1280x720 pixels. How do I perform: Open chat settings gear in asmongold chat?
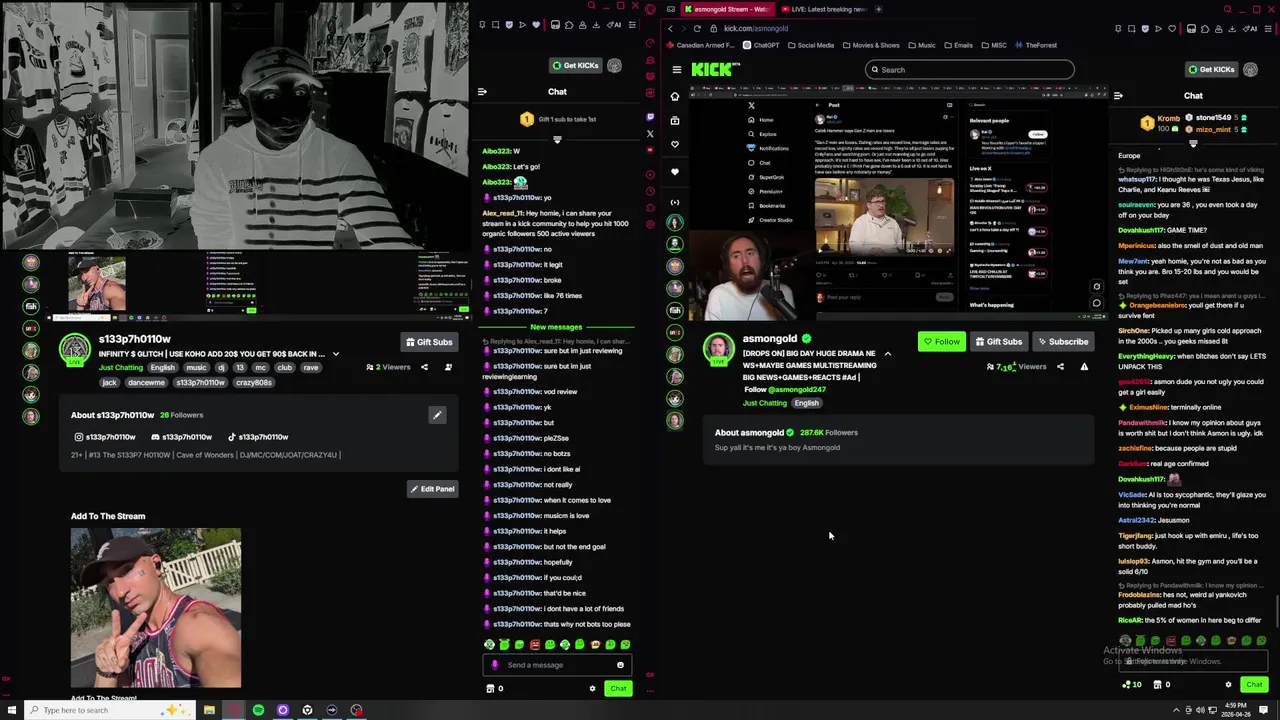click(1228, 685)
